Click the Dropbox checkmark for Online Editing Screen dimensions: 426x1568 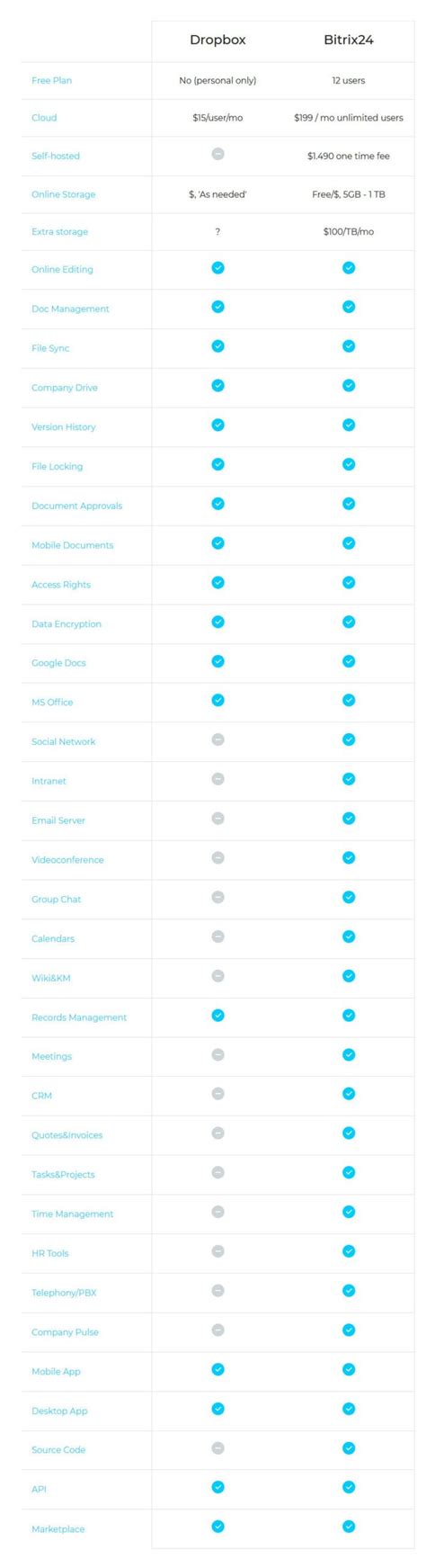coord(217,268)
